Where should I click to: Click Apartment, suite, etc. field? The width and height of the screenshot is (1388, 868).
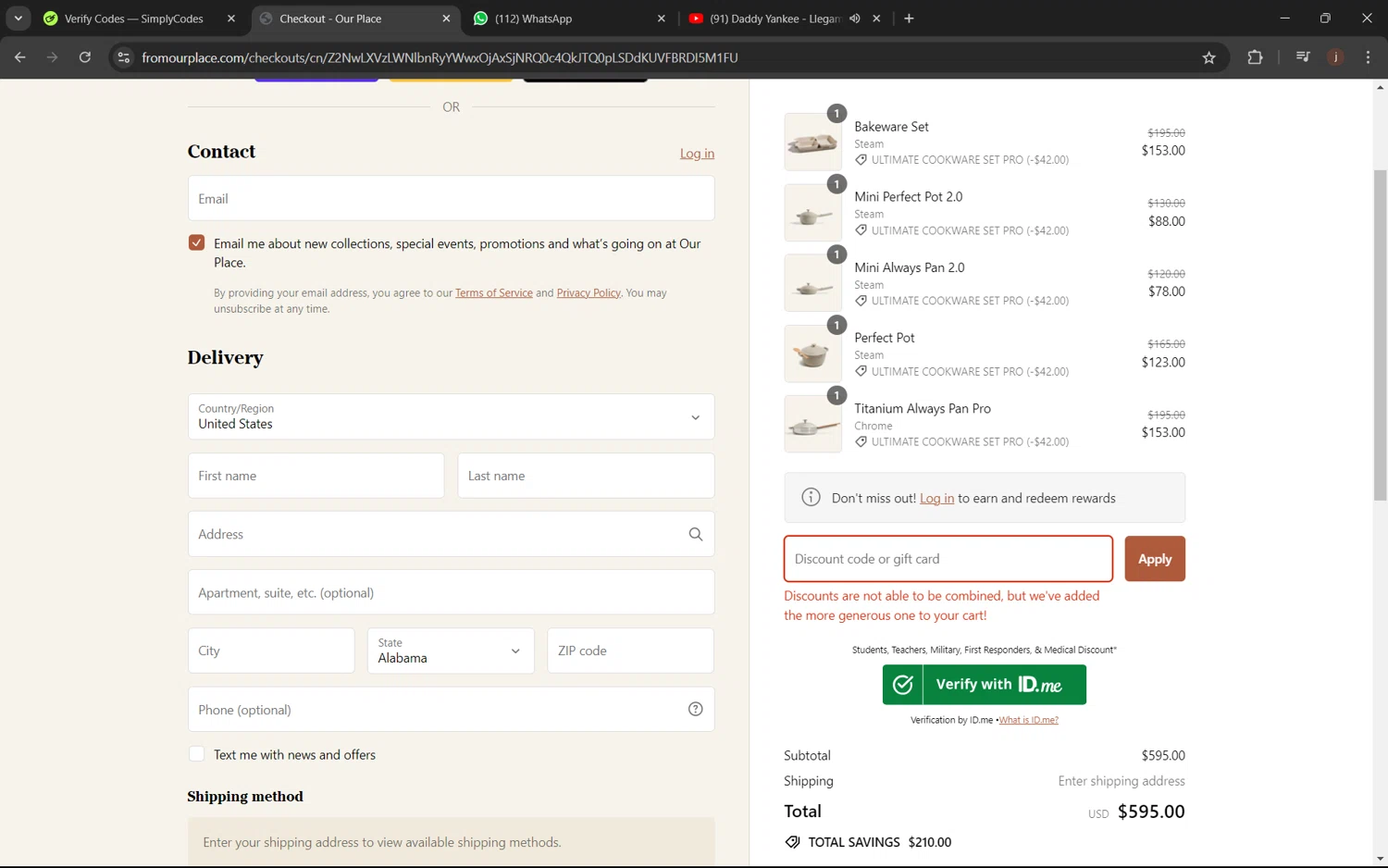(x=451, y=592)
